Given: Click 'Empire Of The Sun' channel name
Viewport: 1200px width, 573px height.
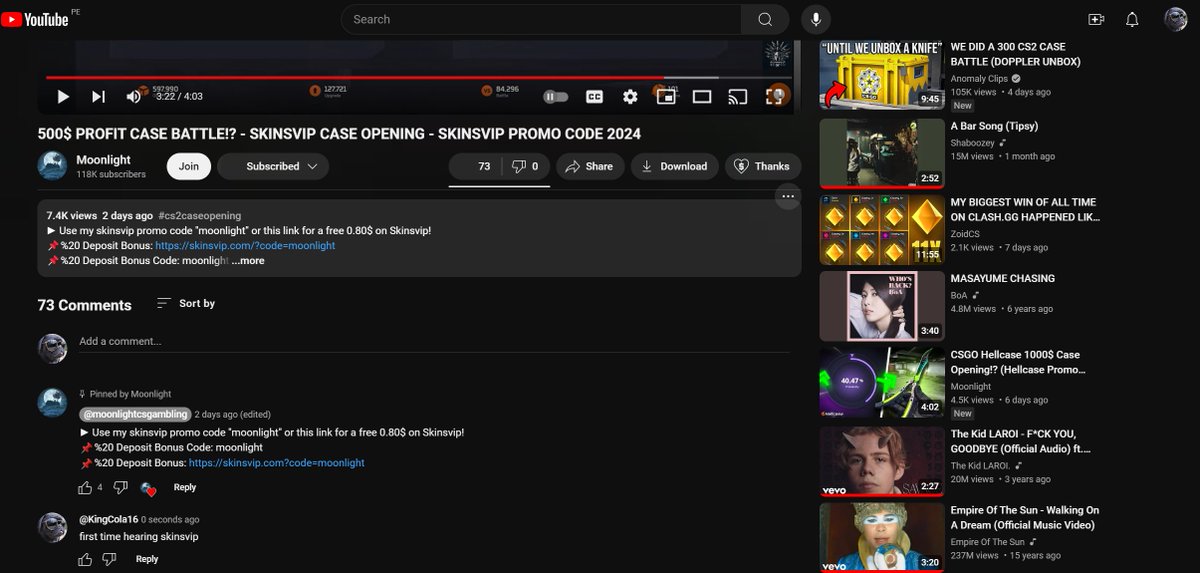Looking at the screenshot, I should pos(990,541).
